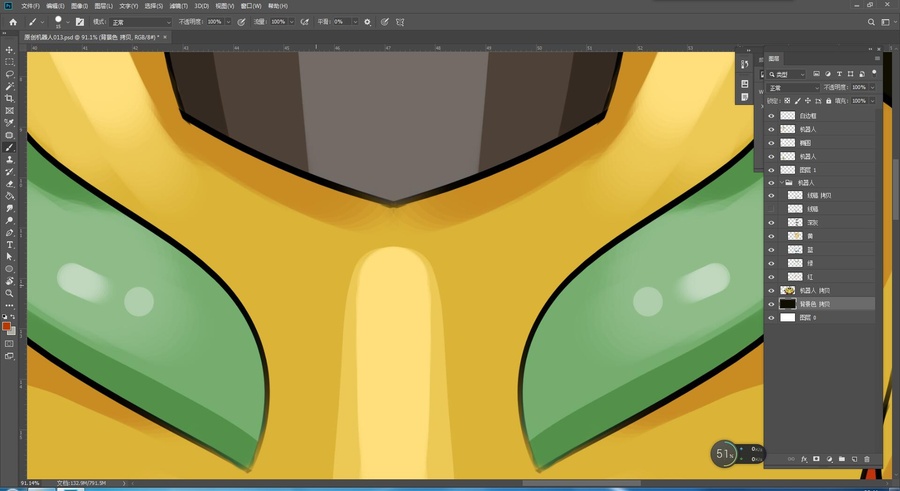Toggle lock transparent pixels in Layers panel

point(787,100)
